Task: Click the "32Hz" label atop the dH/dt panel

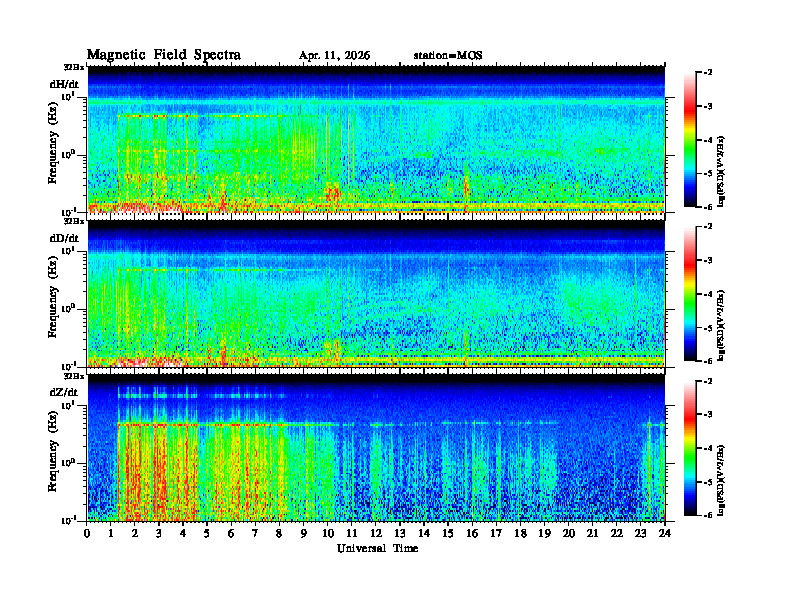Action: (x=73, y=67)
